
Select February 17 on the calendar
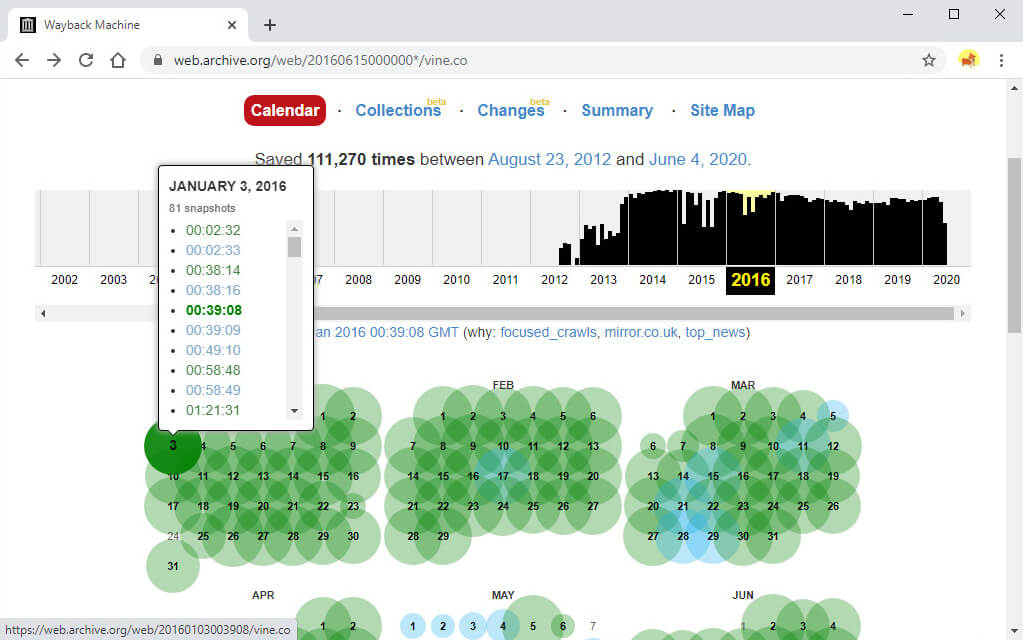coord(503,476)
